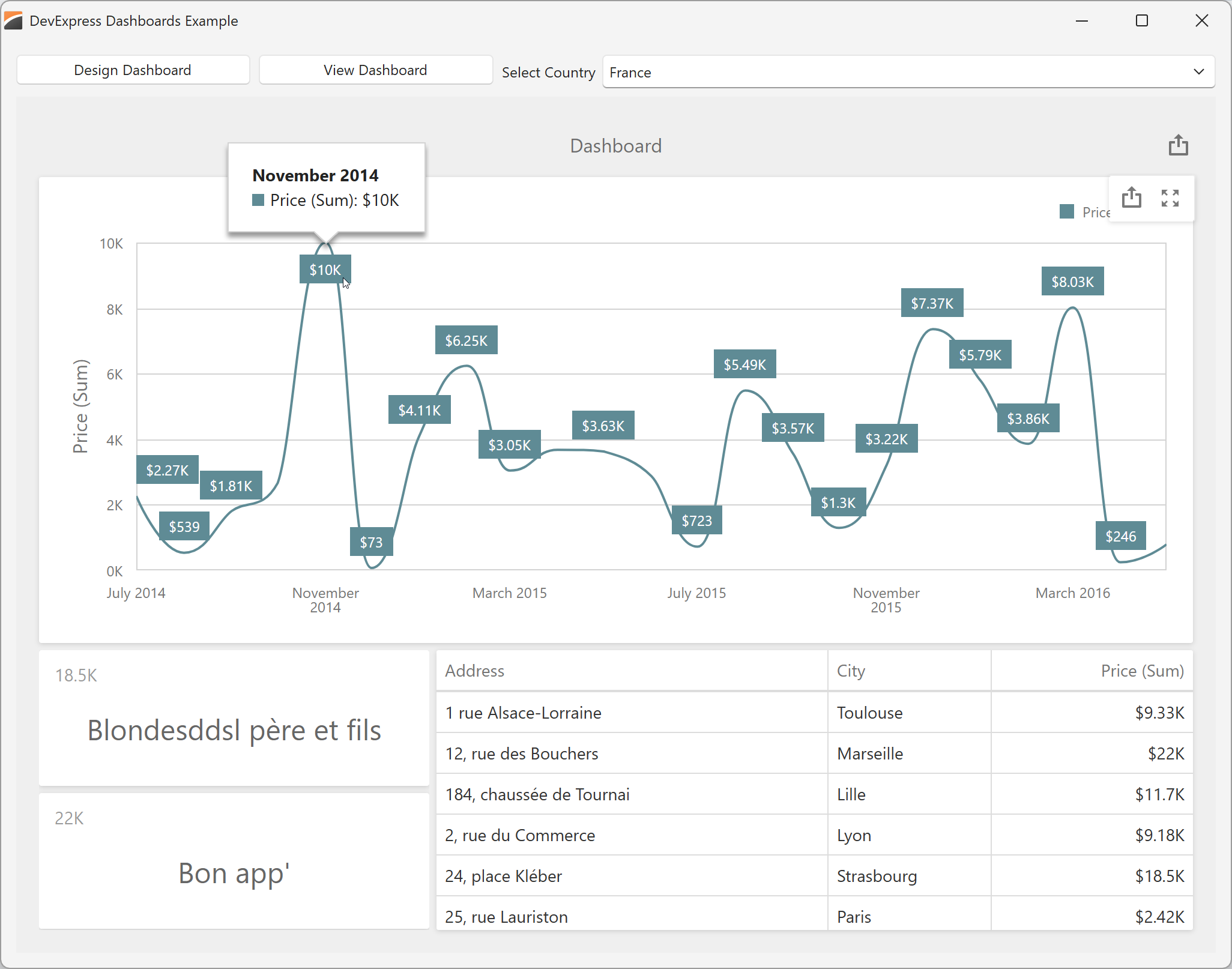Click the Lille city cell
This screenshot has width=1232, height=969.
909,794
